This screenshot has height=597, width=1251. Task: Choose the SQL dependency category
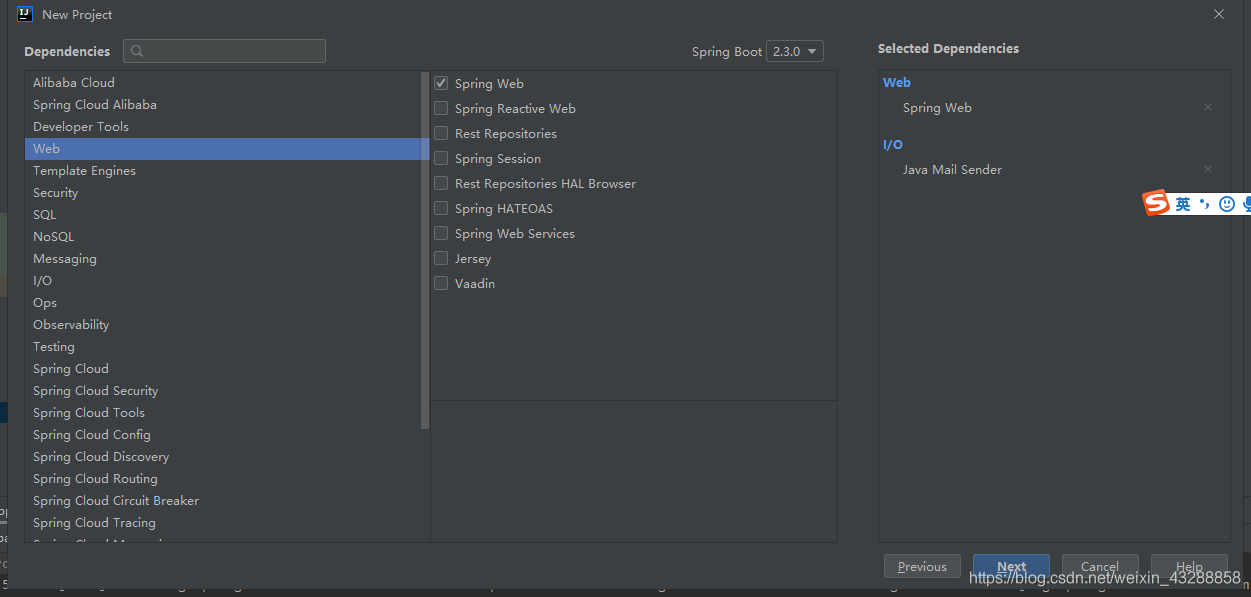click(x=44, y=214)
